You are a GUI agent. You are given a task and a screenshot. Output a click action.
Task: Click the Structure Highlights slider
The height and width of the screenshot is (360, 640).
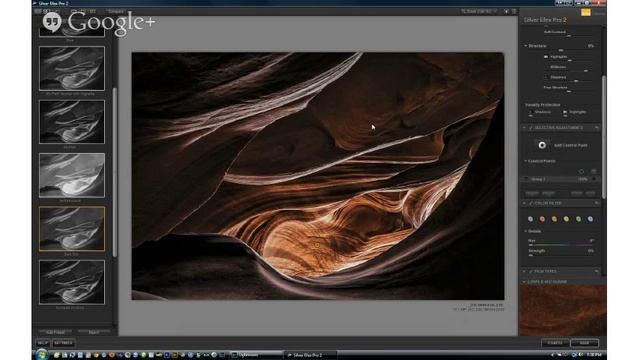tap(570, 61)
